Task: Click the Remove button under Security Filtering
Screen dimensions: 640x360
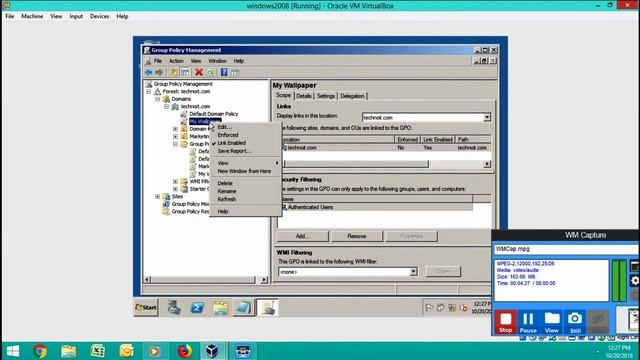Action: tap(357, 236)
